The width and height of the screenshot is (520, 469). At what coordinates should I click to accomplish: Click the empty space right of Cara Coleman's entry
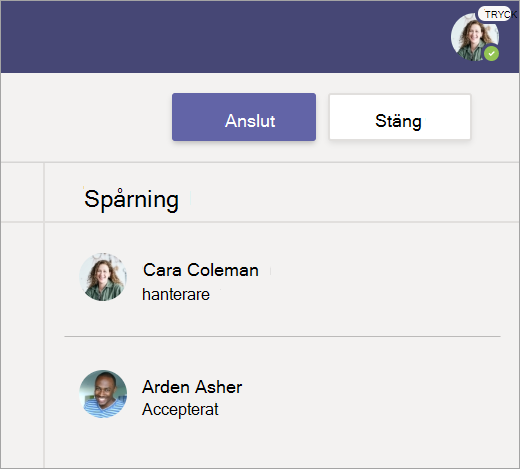(x=383, y=278)
